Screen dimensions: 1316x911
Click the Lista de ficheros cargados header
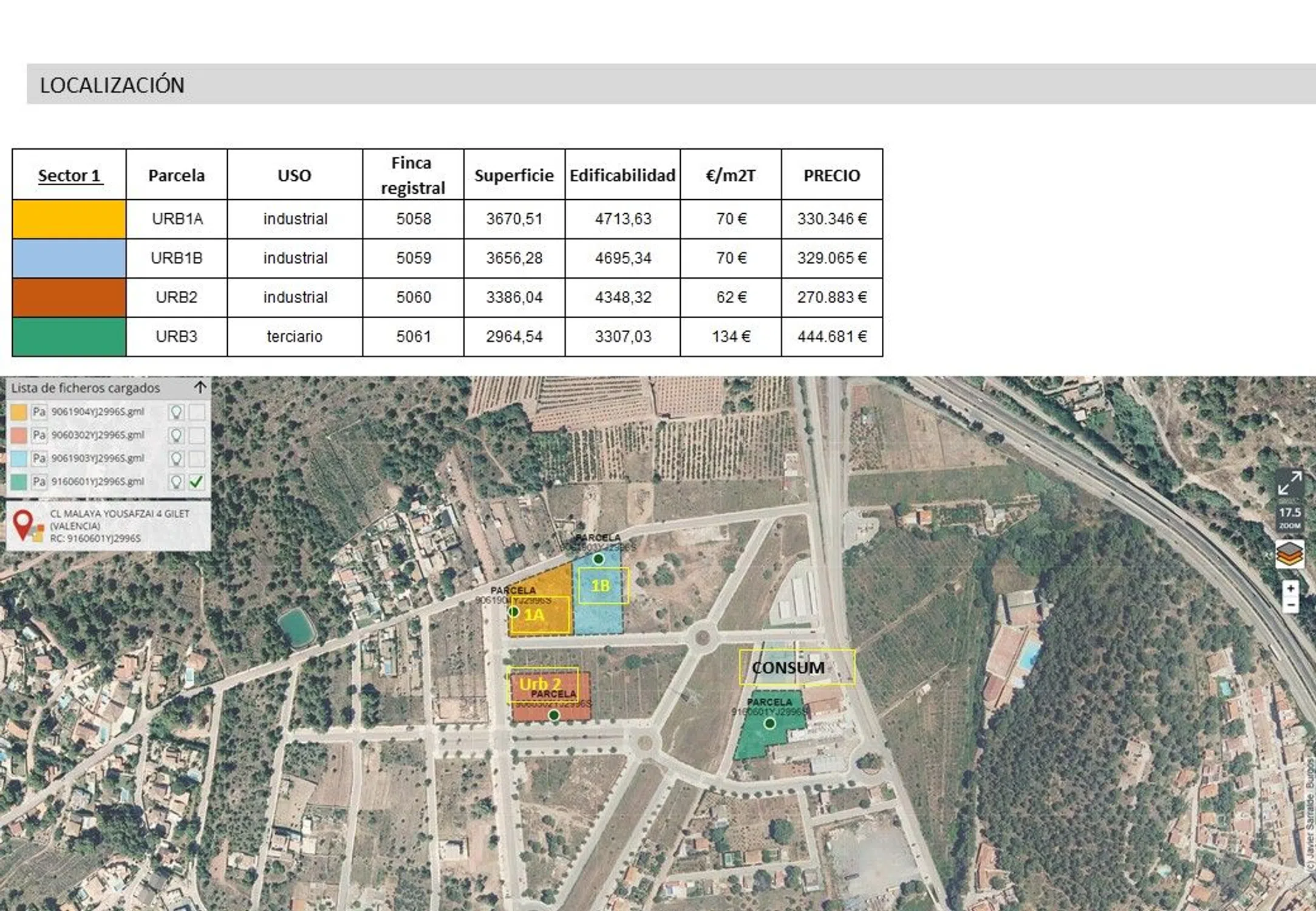coord(86,388)
